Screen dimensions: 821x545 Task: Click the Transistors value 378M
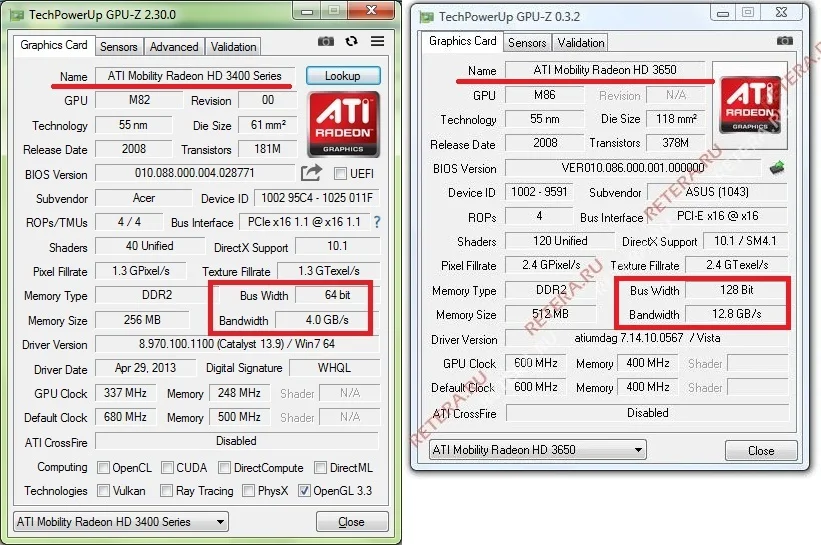pyautogui.click(x=676, y=143)
